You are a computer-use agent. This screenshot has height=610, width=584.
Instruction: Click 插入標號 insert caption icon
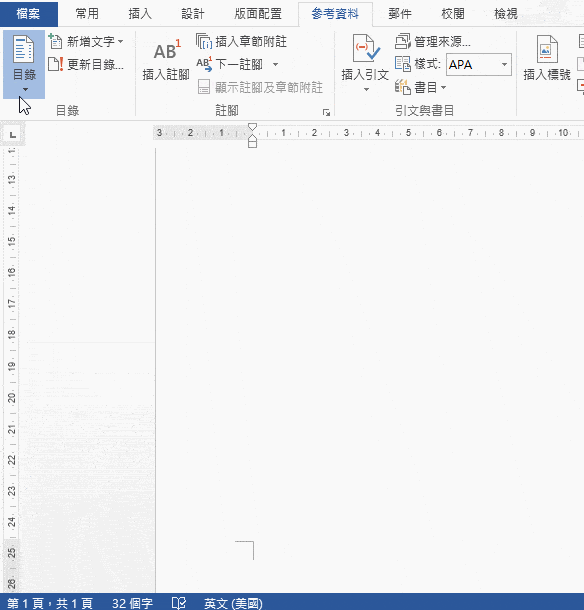[x=547, y=49]
